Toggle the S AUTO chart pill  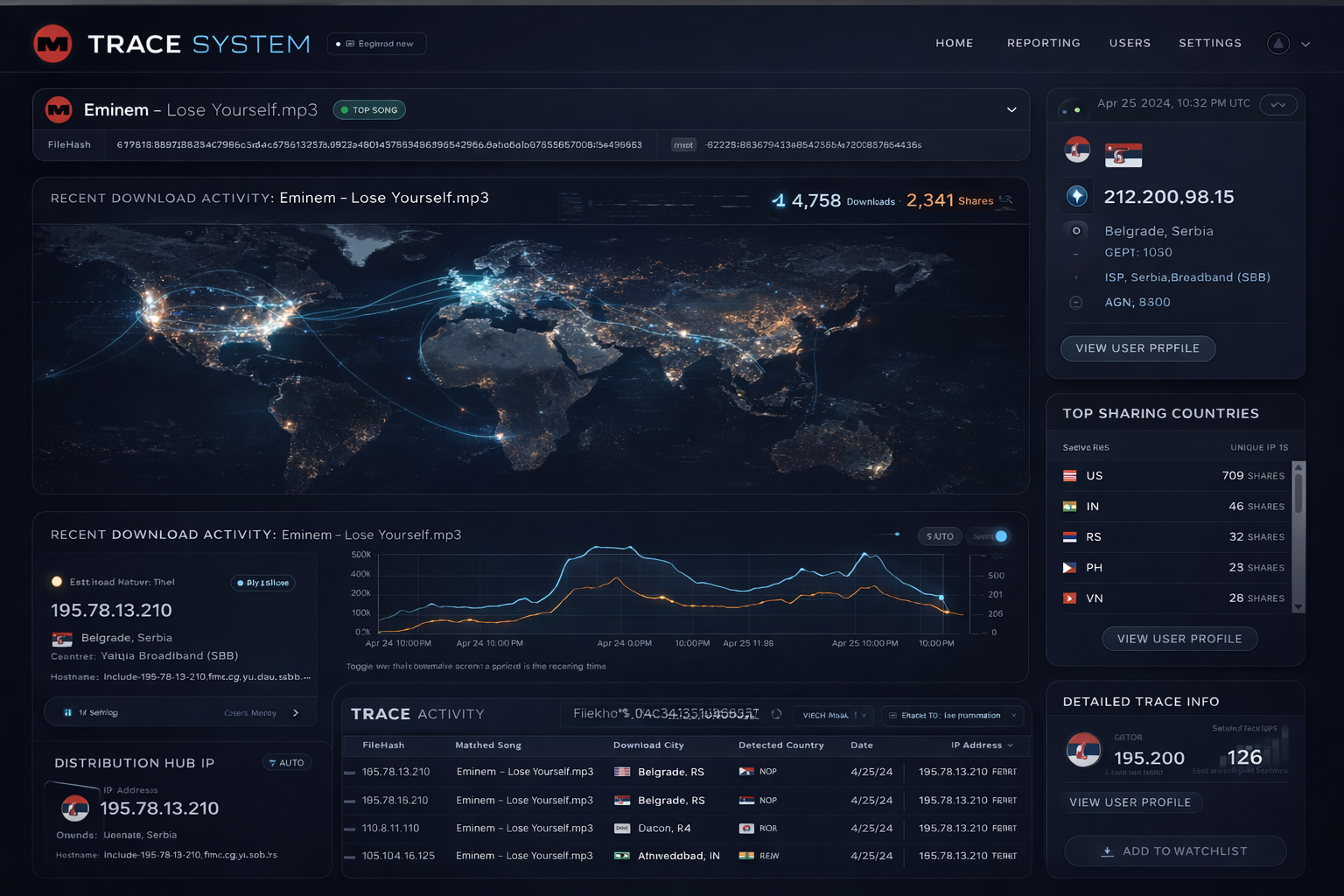[x=940, y=536]
